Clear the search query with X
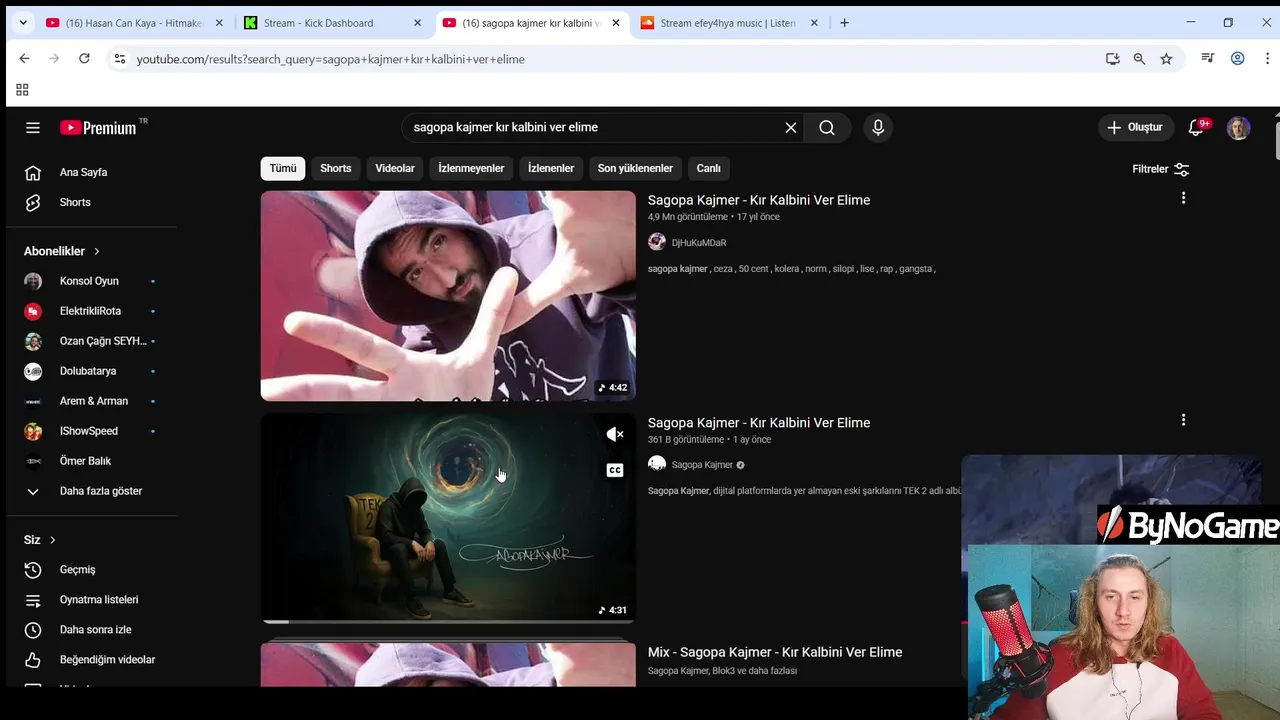The image size is (1280, 720). click(x=791, y=127)
